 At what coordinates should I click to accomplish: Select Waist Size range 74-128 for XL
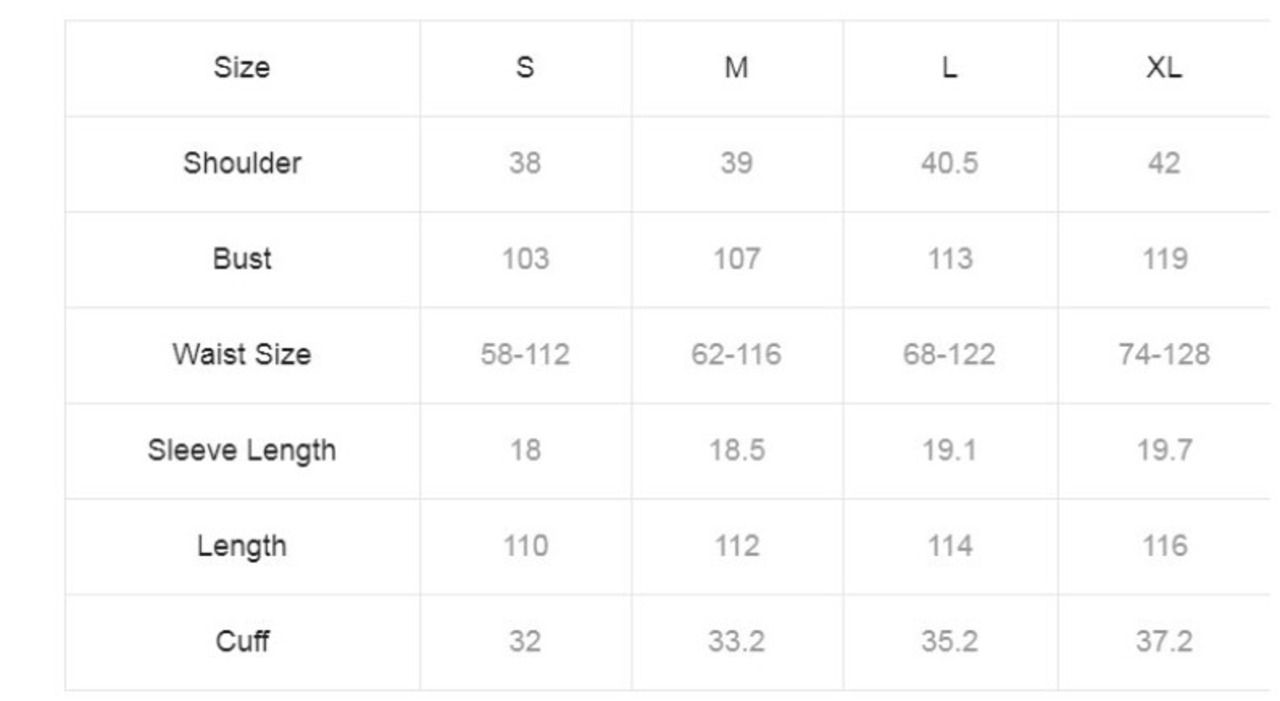tap(1164, 355)
